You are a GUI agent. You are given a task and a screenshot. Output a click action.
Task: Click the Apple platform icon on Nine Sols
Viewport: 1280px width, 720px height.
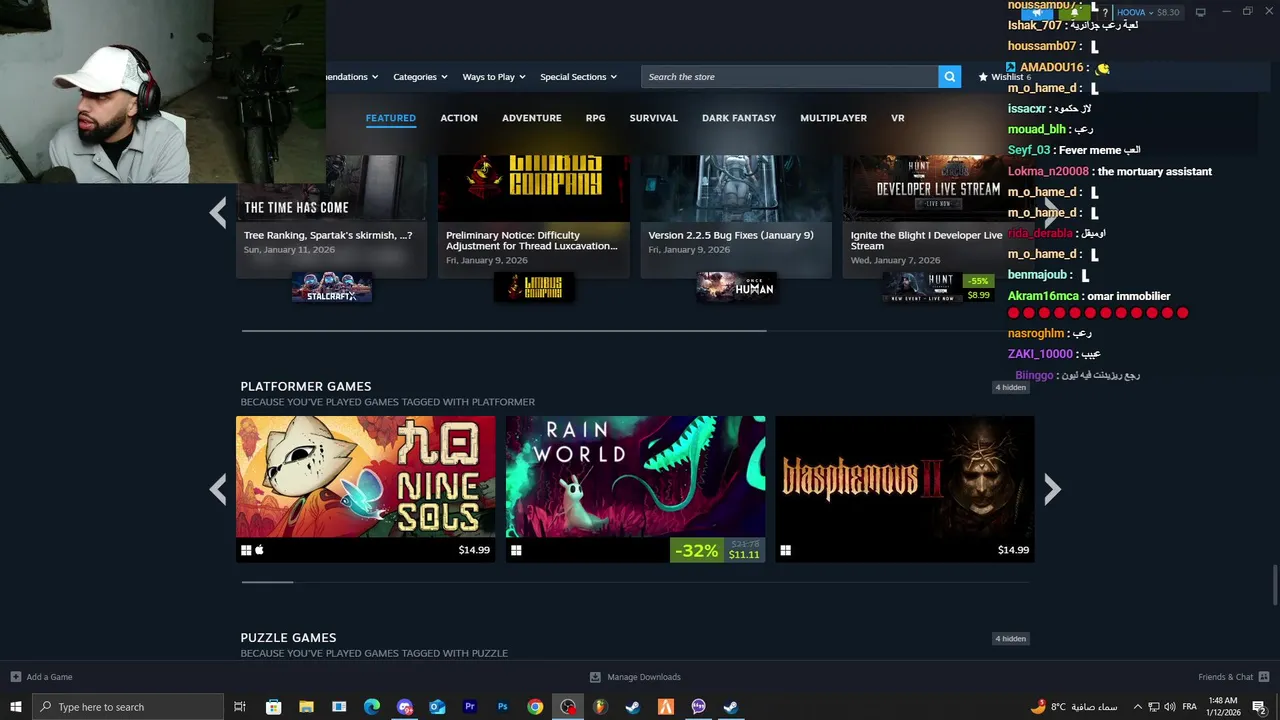click(259, 550)
